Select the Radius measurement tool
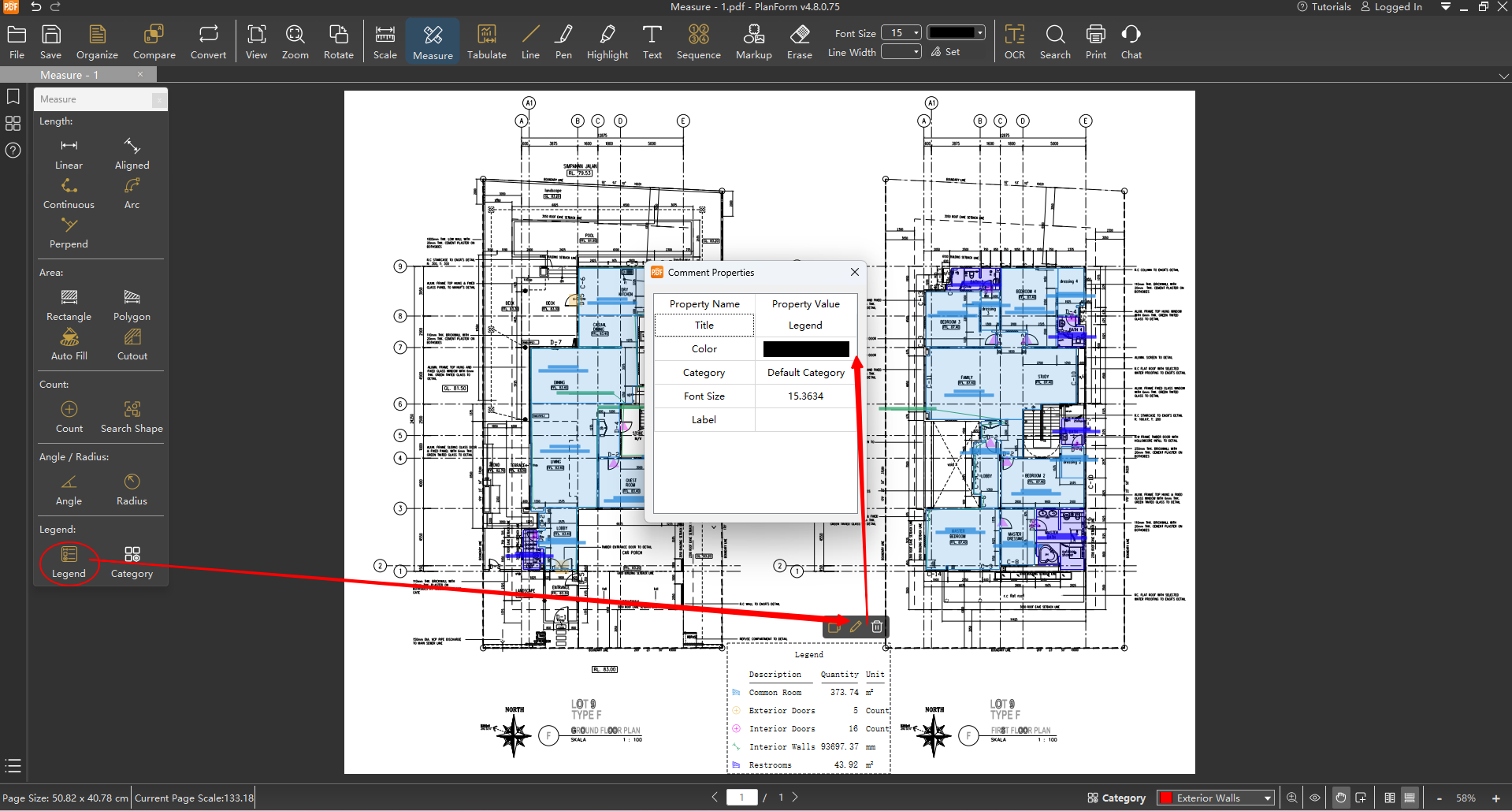Image resolution: width=1512 pixels, height=811 pixels. (132, 489)
